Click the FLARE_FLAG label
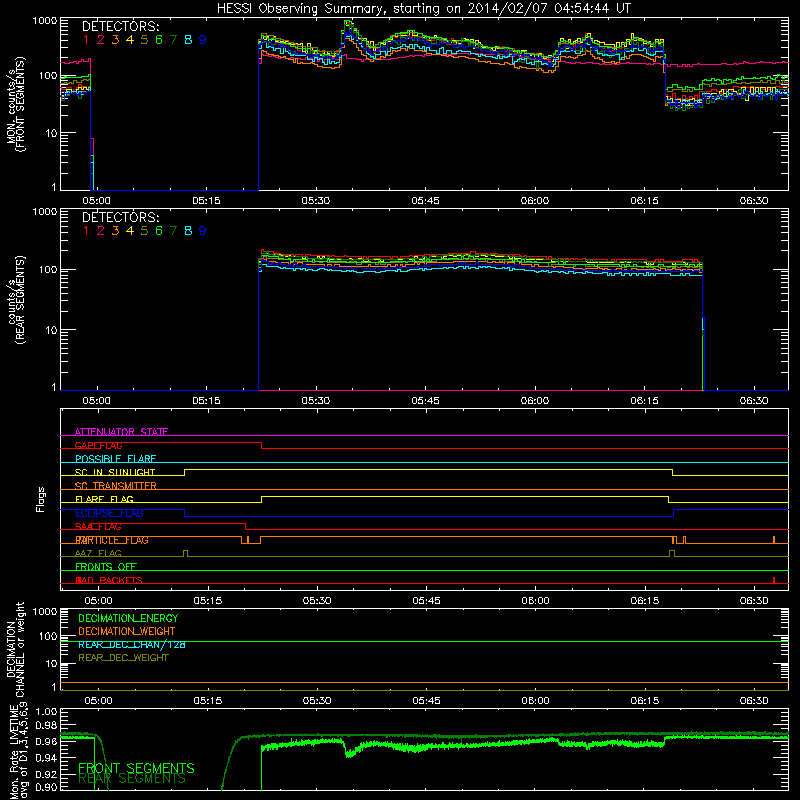This screenshot has height=800, width=800. coord(104,499)
